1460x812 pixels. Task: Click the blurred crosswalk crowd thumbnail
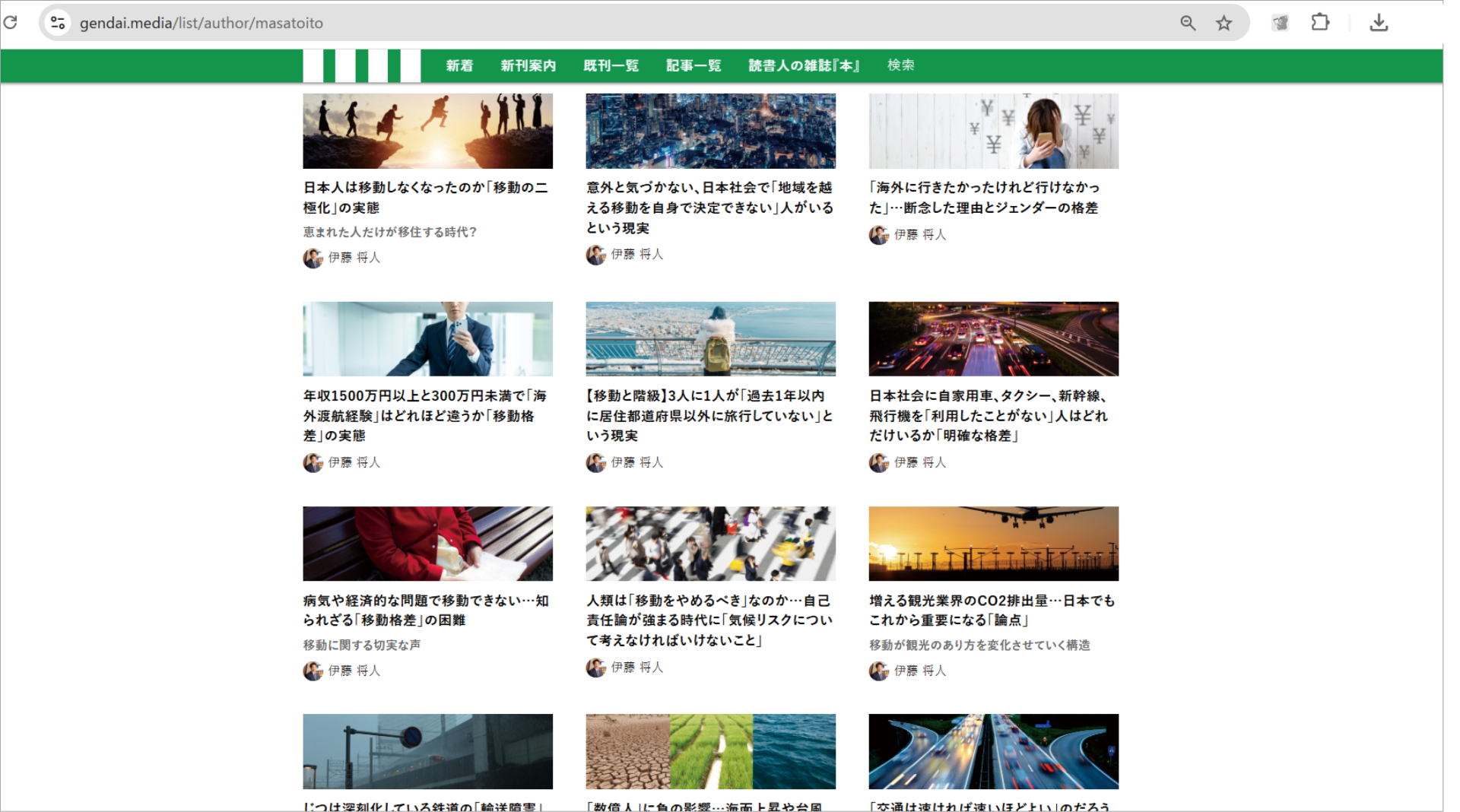coord(710,544)
